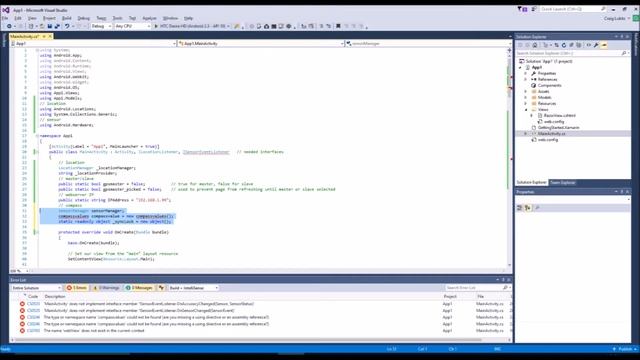
Task: Click the bookmark flag toolbar icon
Action: [x=338, y=26]
